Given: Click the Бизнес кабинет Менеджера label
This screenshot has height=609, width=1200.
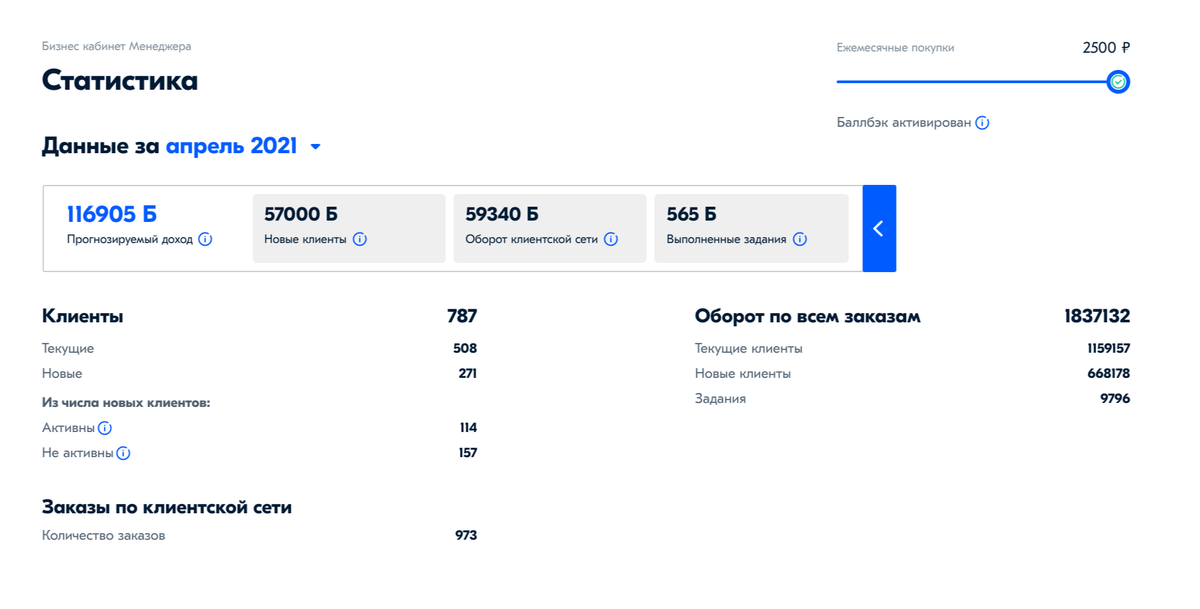Looking at the screenshot, I should [116, 46].
